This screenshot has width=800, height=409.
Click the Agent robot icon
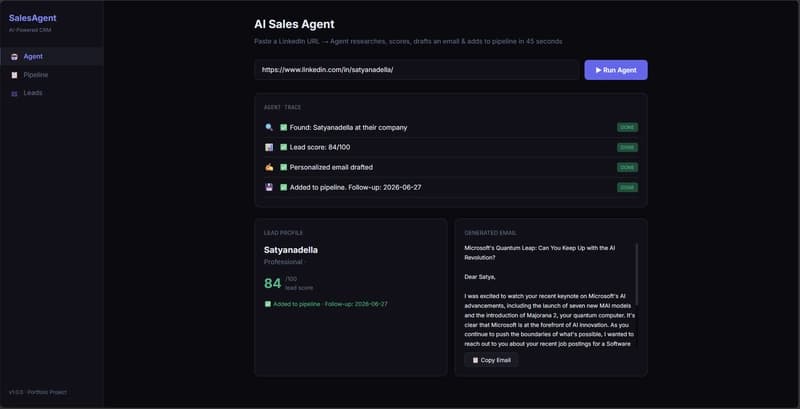14,57
